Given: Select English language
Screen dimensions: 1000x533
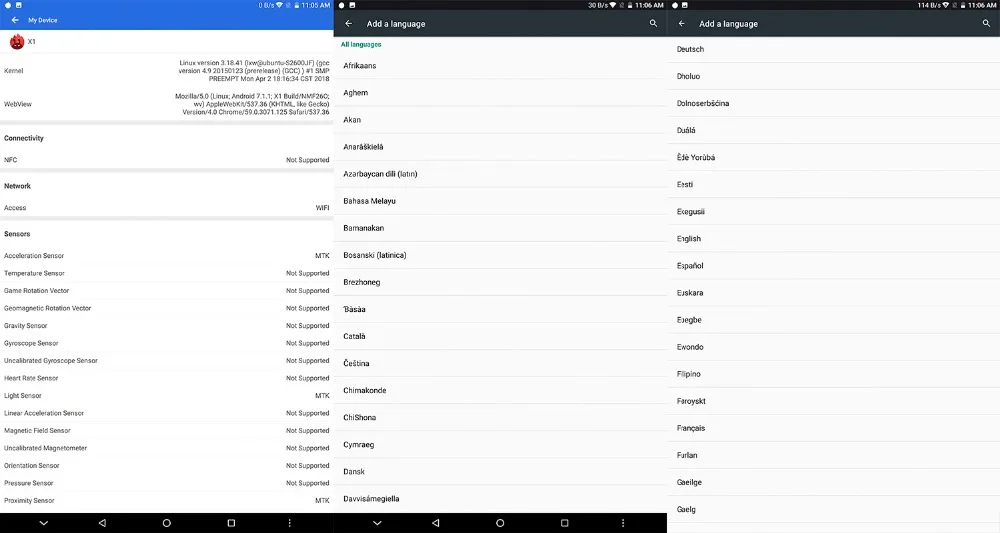Looking at the screenshot, I should pos(834,239).
